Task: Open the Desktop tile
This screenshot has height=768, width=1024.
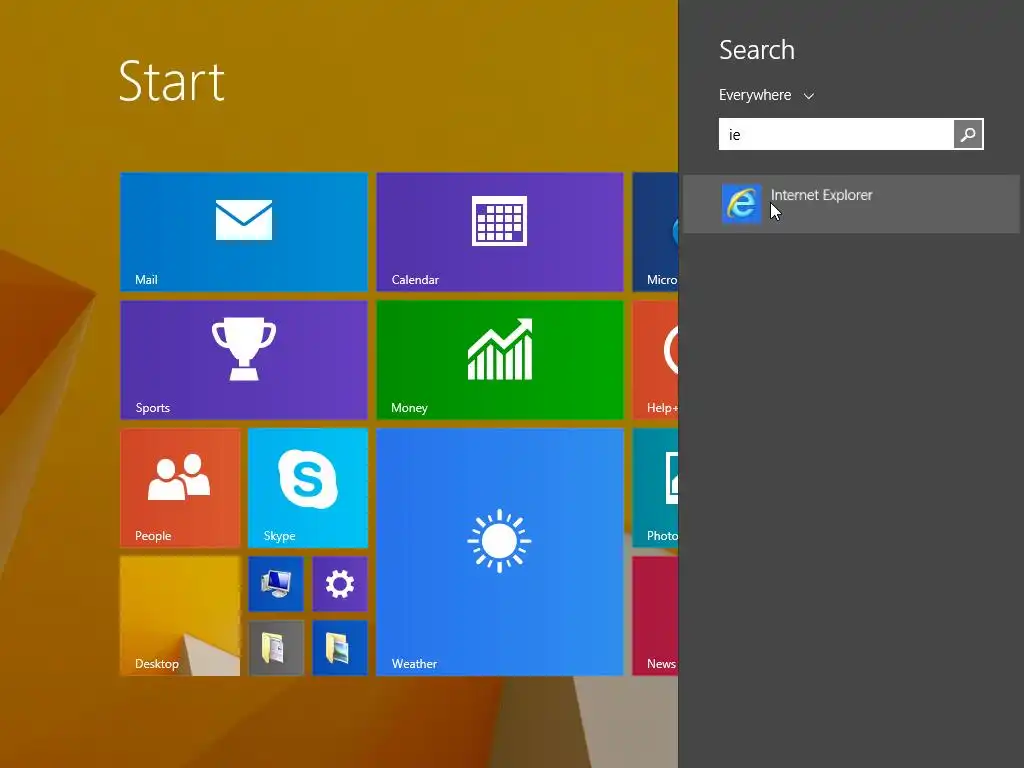Action: pyautogui.click(x=180, y=616)
